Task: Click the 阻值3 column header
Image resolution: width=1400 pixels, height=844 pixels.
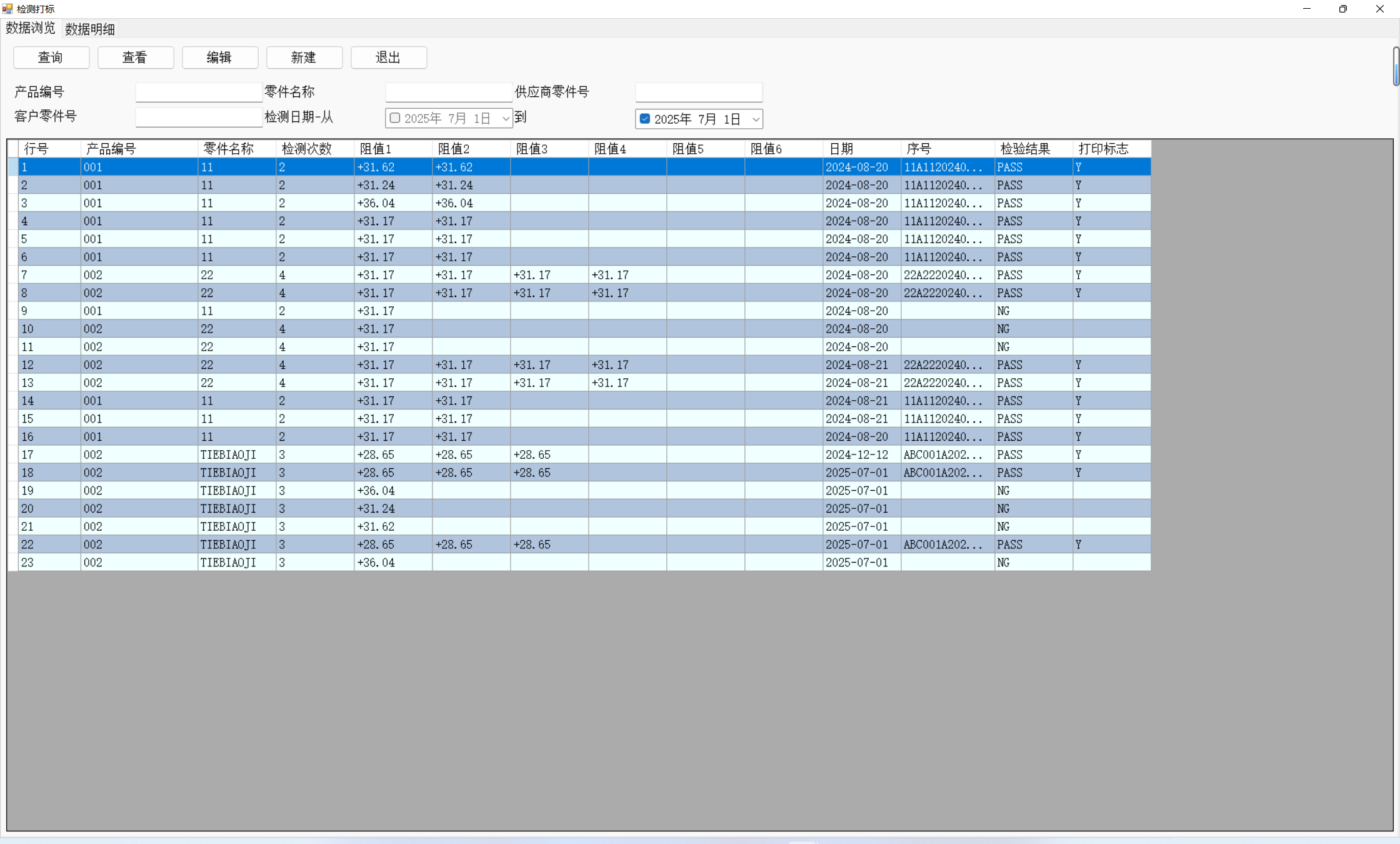Action: click(x=549, y=149)
